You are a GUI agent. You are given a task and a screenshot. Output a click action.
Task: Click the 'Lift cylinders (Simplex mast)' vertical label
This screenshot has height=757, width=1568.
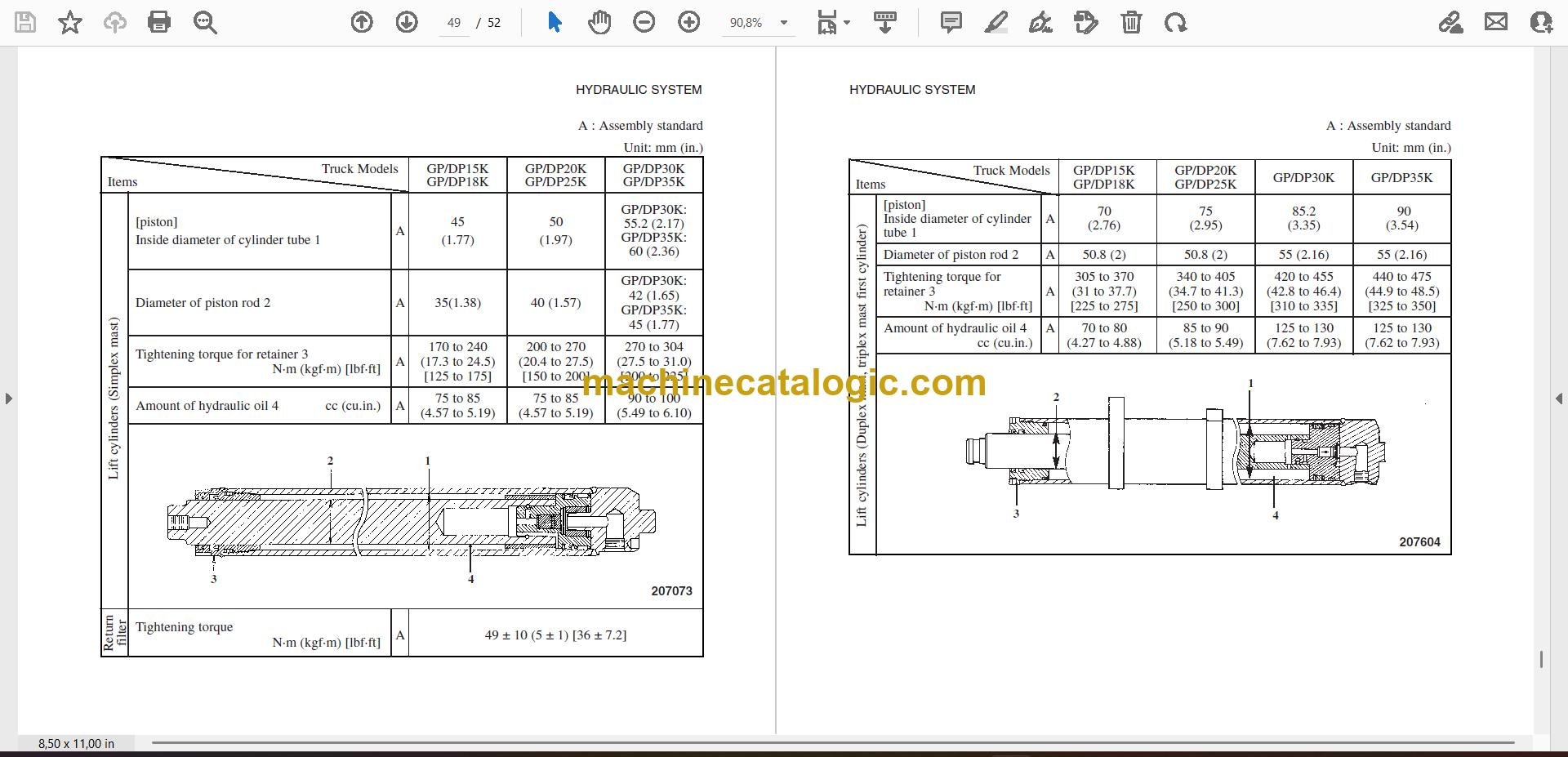tap(114, 399)
